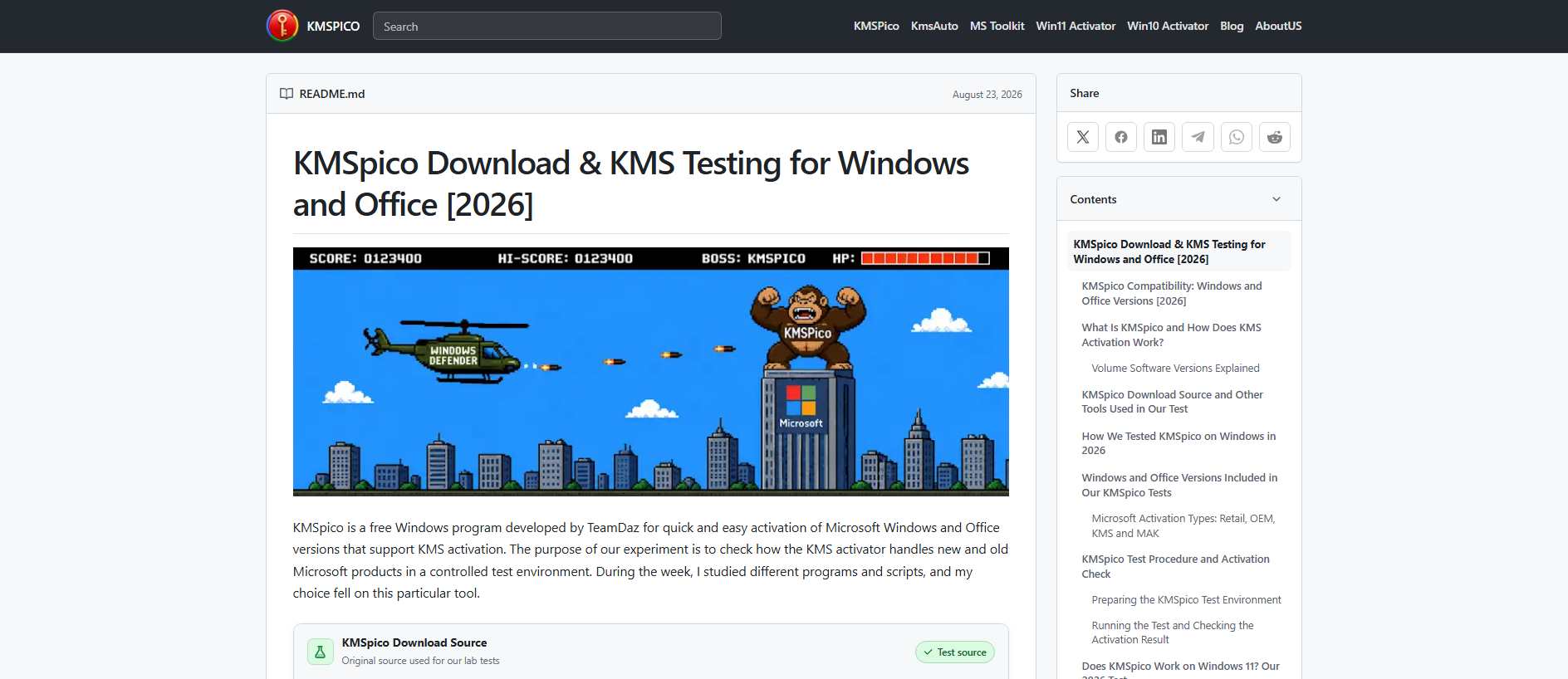Jump to 'How We Tested KMSpico on Windows in 2026'

tap(1178, 443)
